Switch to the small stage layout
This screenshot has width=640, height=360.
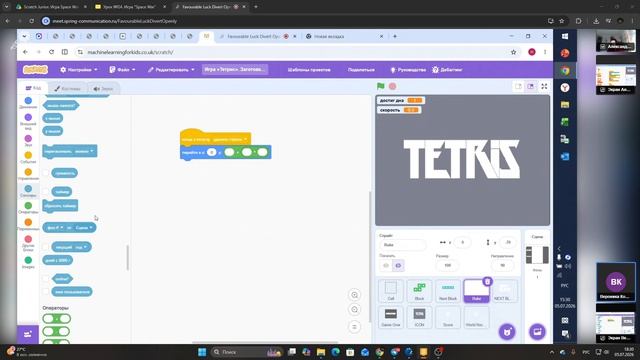[x=518, y=87]
